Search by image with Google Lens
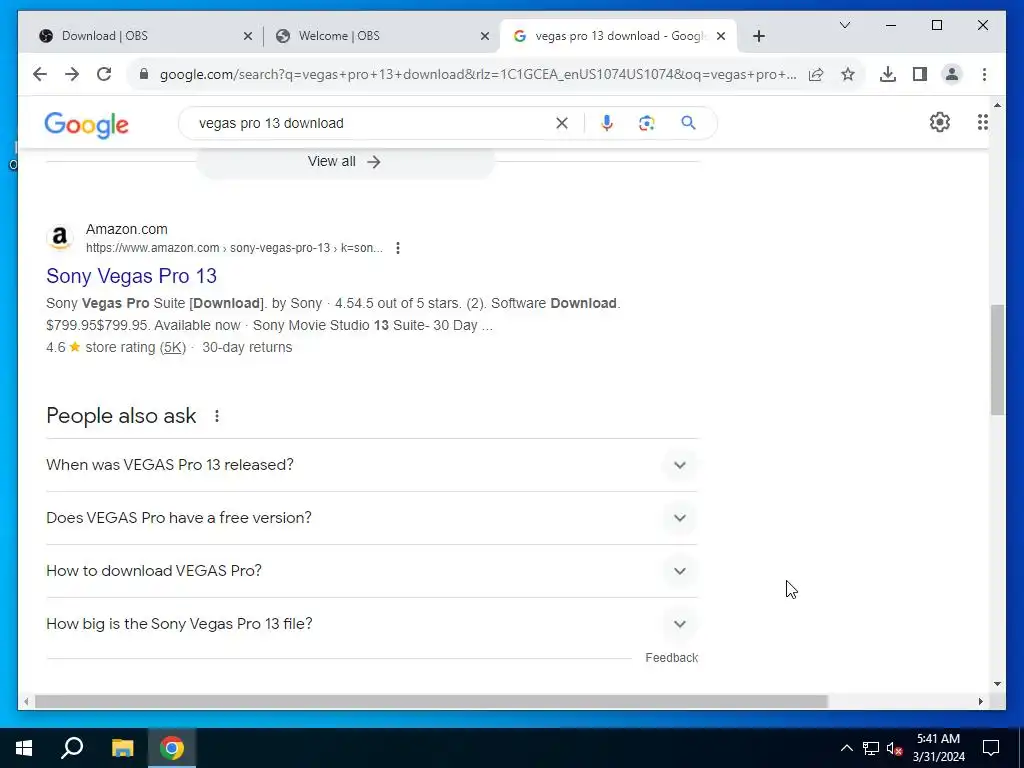Image resolution: width=1024 pixels, height=768 pixels. [x=647, y=123]
